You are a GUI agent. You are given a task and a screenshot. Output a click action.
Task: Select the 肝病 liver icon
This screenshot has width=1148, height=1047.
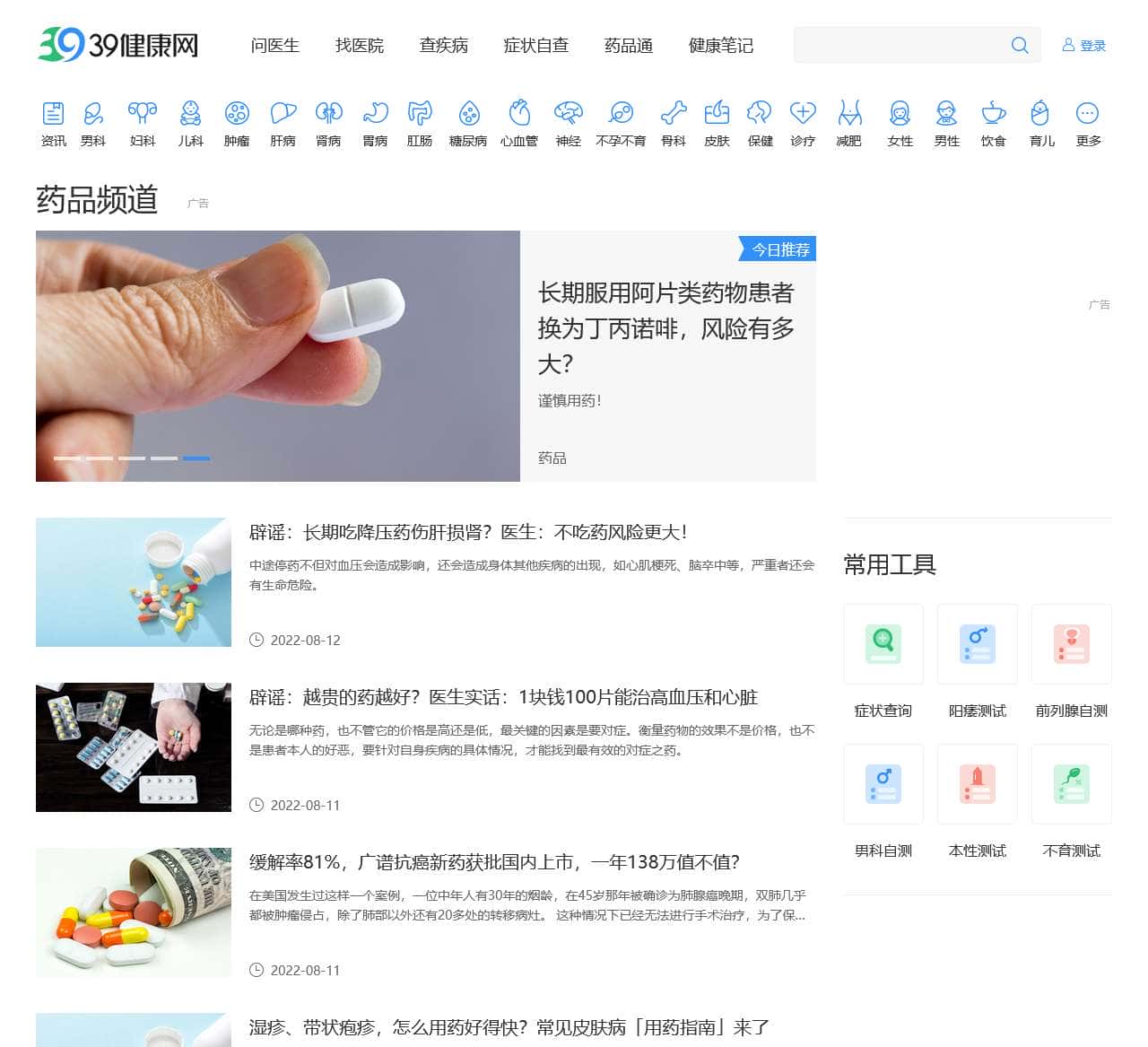[x=283, y=113]
